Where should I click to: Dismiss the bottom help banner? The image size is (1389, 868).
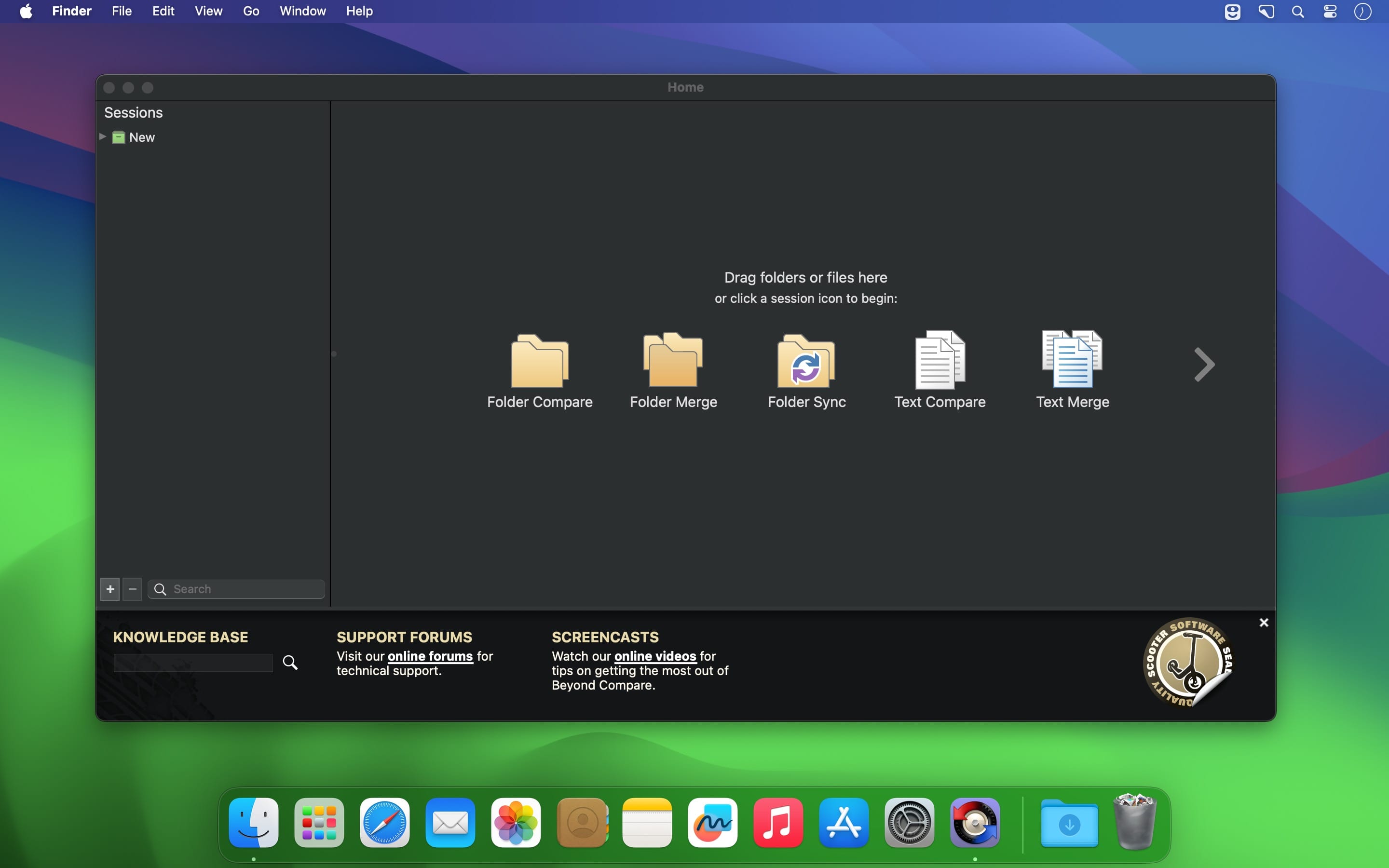pyautogui.click(x=1264, y=623)
